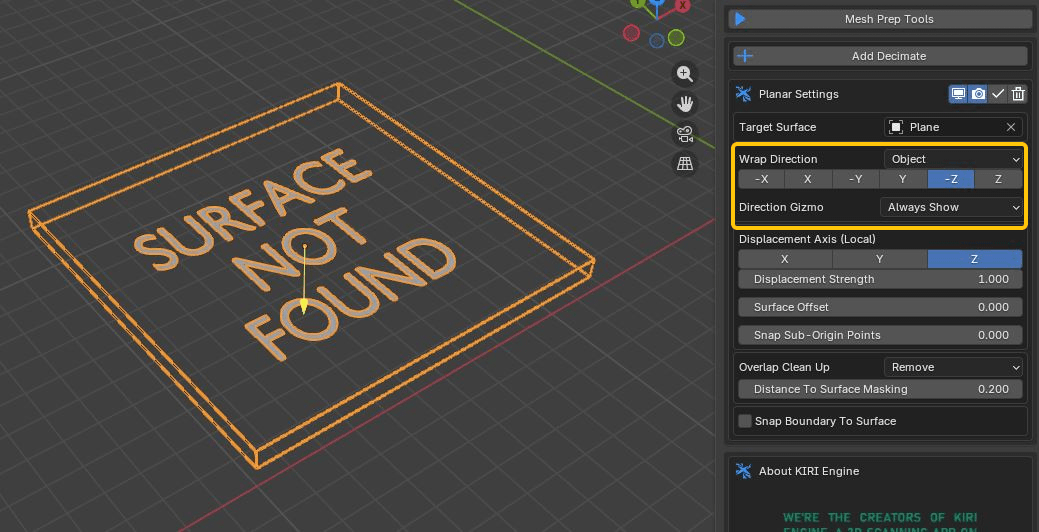Click the hand pan view icon
Viewport: 1039px width, 532px height.
coord(685,104)
